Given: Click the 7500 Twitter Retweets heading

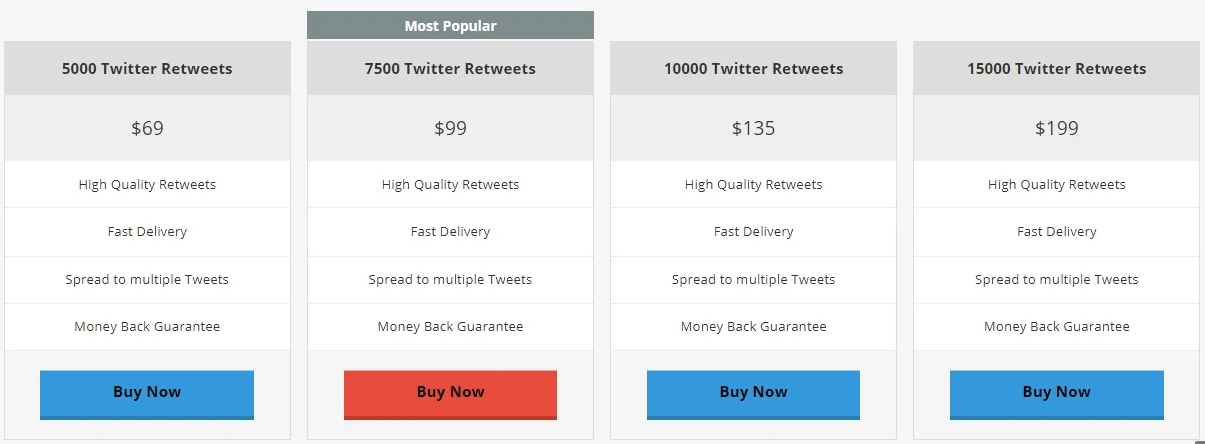Looking at the screenshot, I should coord(450,69).
